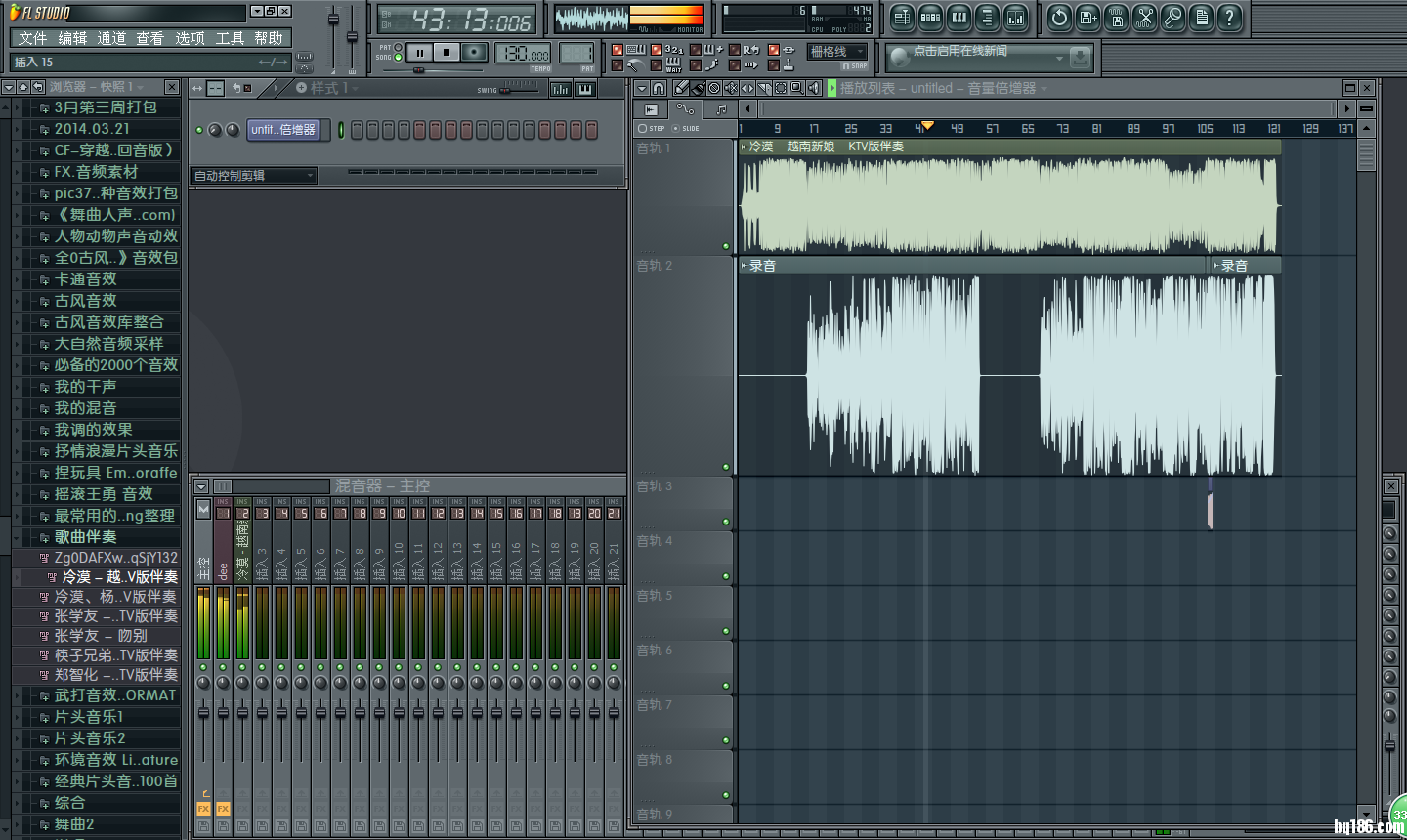Viewport: 1407px width, 840px height.
Task: Toggle mute dot on 音轨 3
Action: point(726,522)
